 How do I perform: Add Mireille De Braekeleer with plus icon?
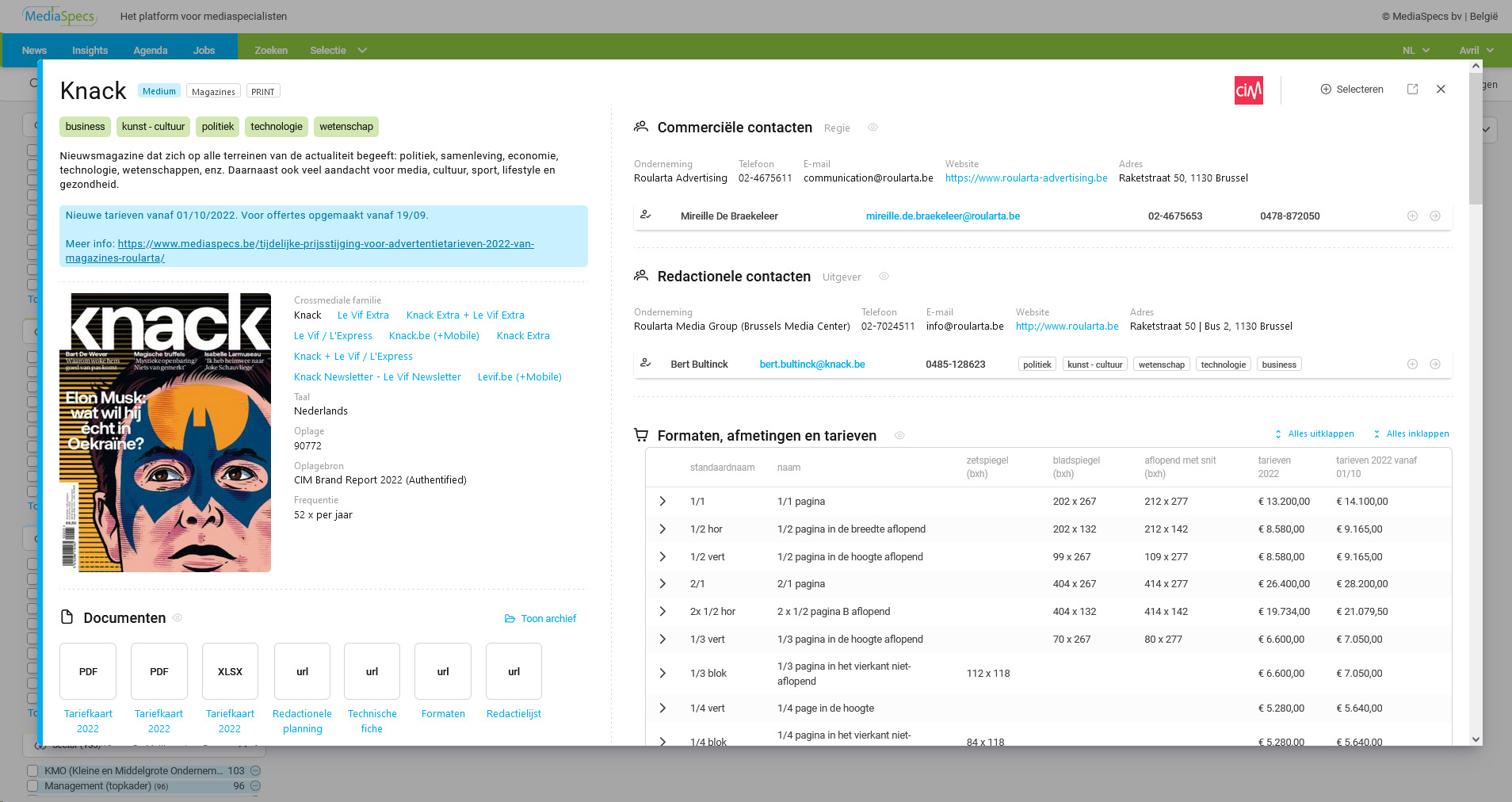1412,216
